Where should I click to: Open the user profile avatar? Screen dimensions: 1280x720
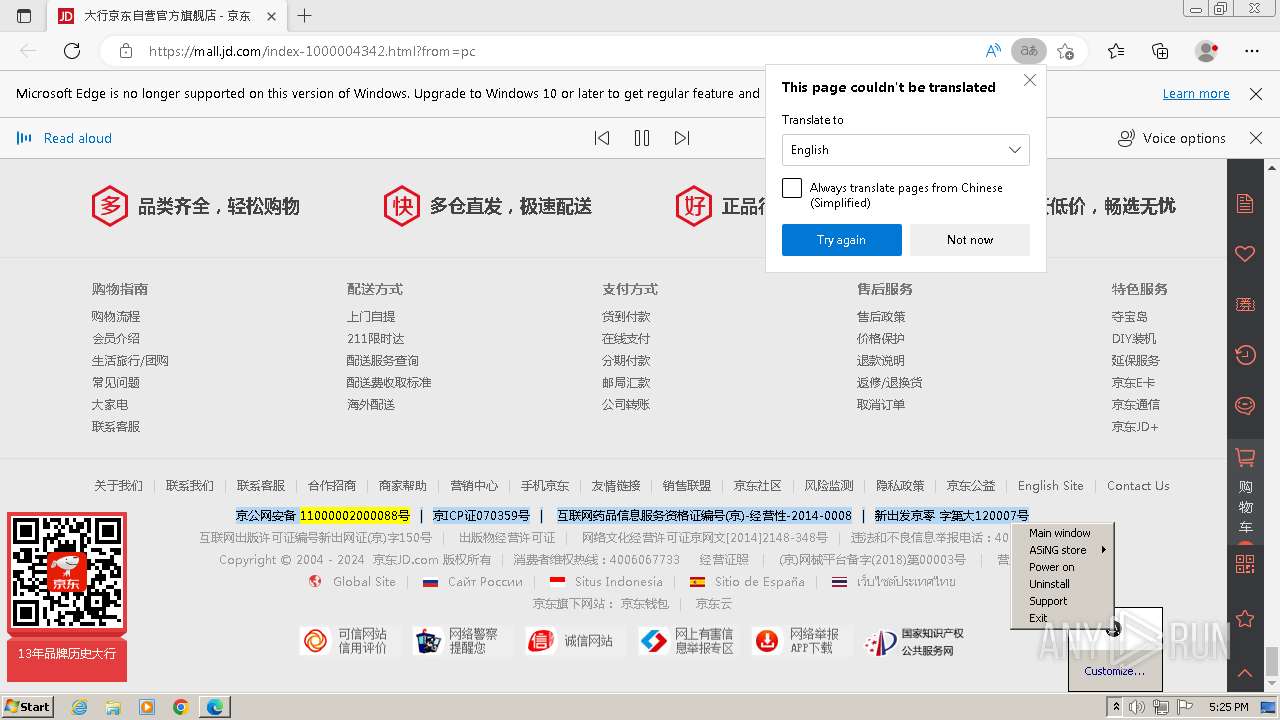(1207, 51)
